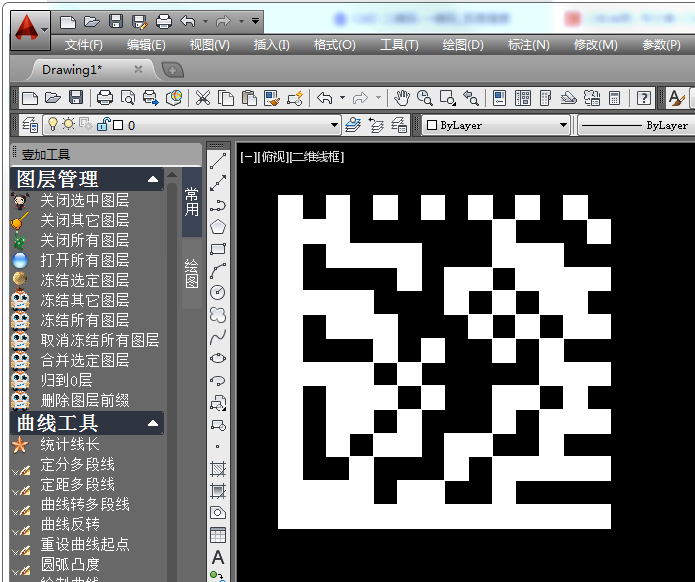Viewport: 695px width, 582px height.
Task: Collapse the 图层管理 section
Action: pyautogui.click(x=152, y=179)
